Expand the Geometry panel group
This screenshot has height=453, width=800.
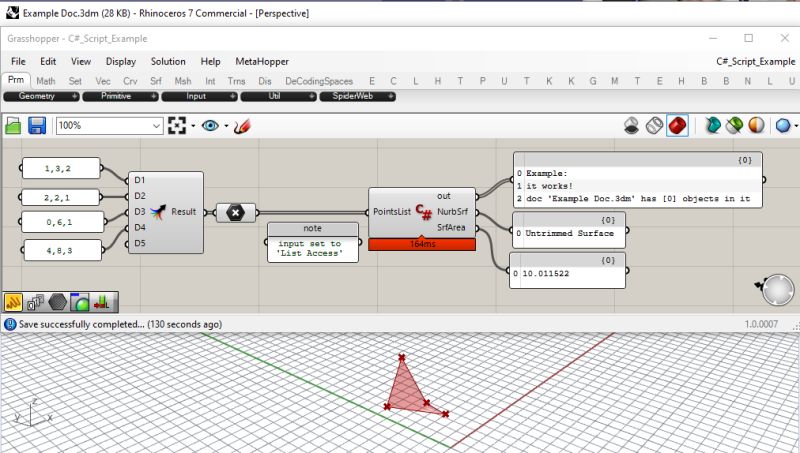41,96
